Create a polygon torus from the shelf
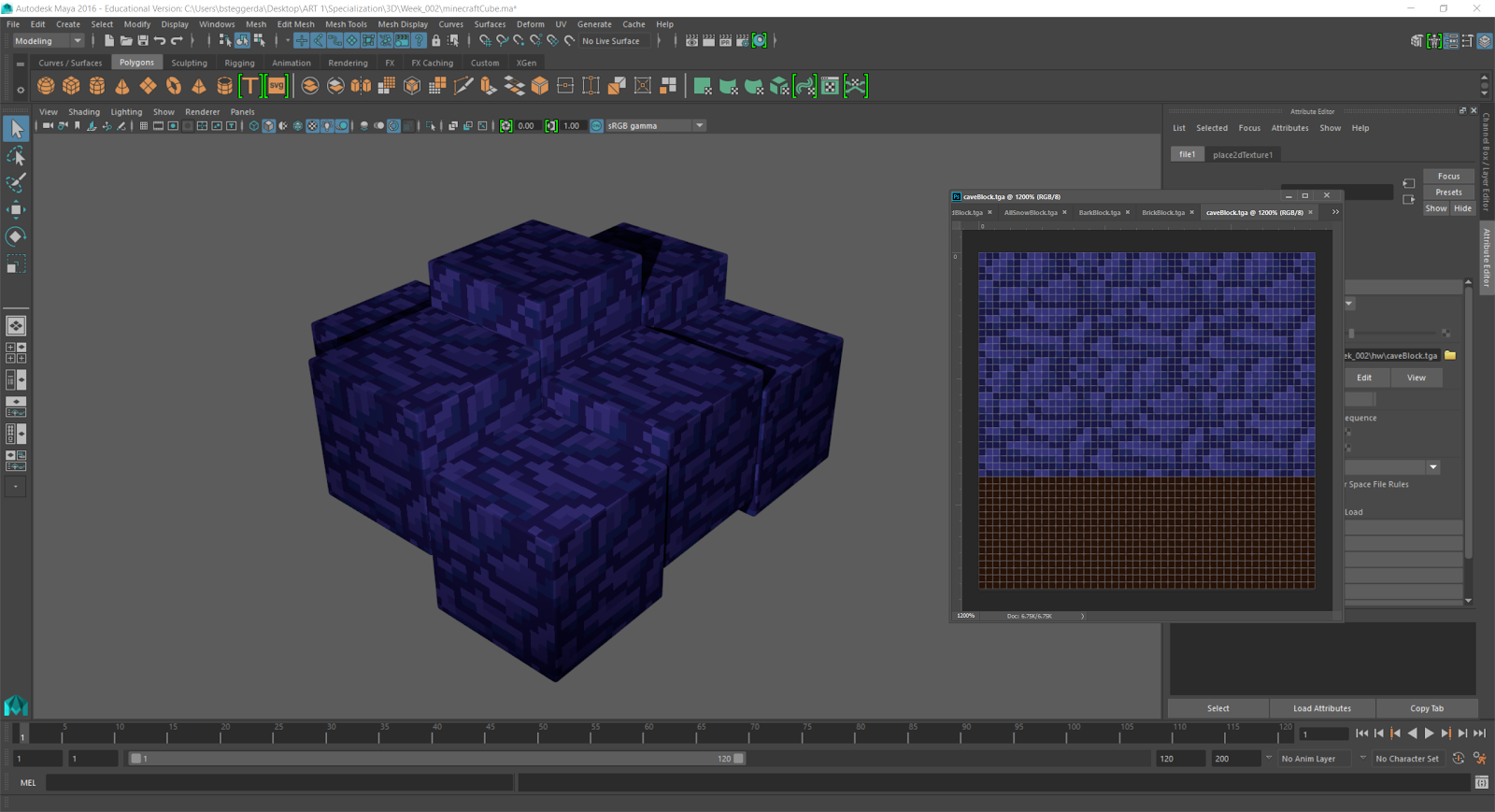 pos(173,86)
